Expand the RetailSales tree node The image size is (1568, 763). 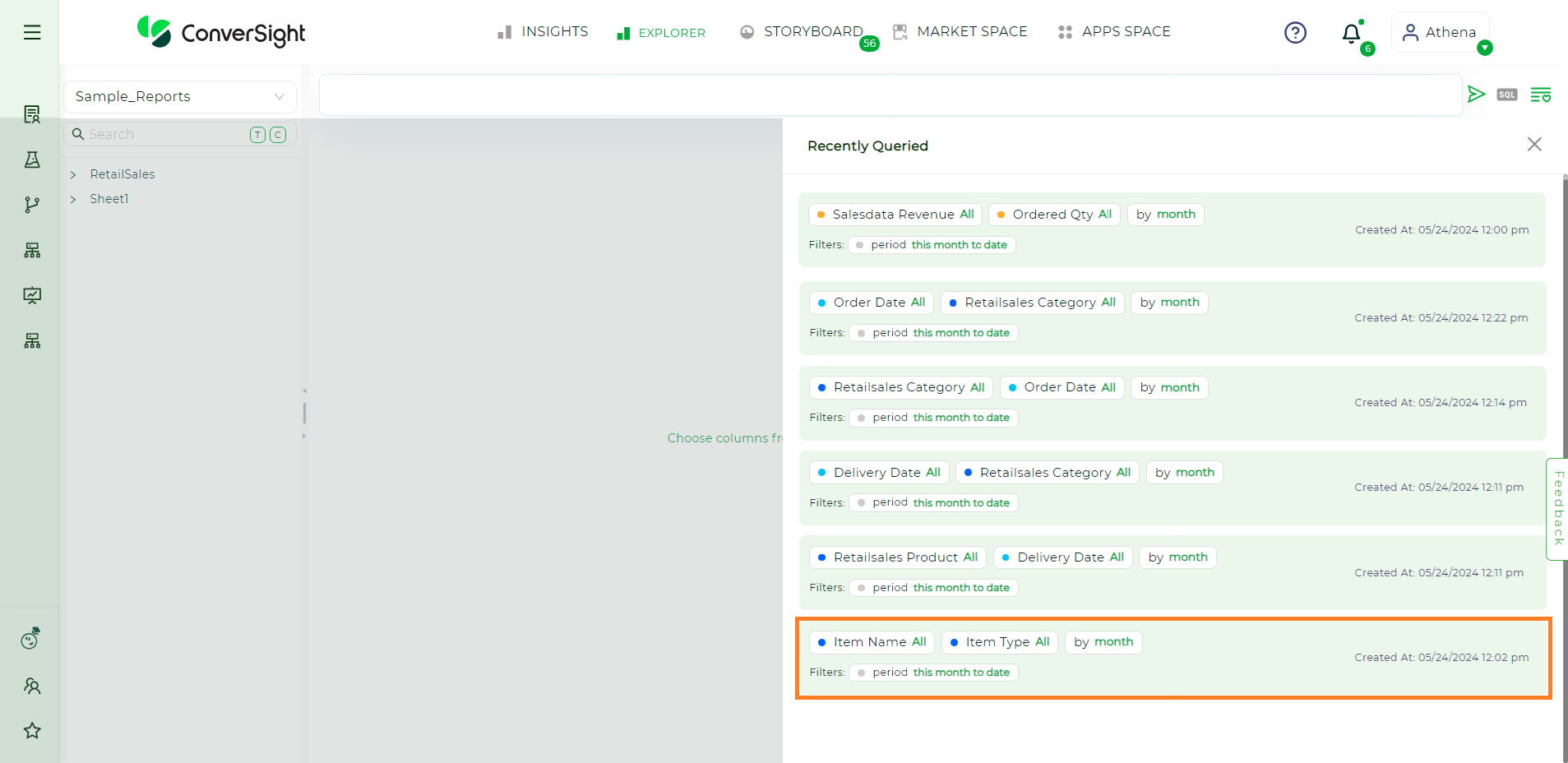[x=73, y=174]
